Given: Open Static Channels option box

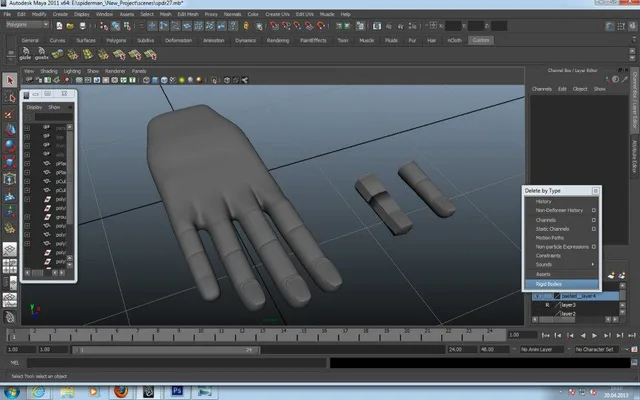Looking at the screenshot, I should [594, 229].
